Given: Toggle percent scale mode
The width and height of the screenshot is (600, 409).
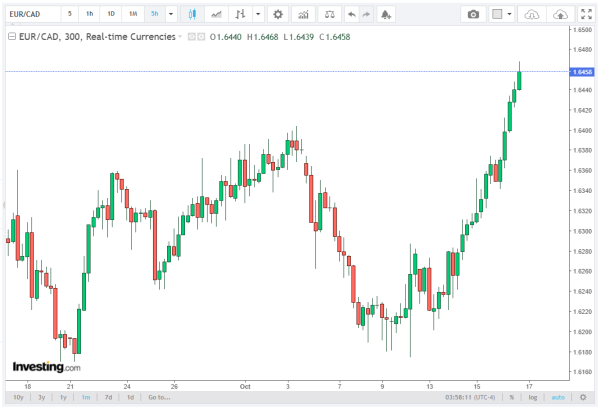Looking at the screenshot, I should pyautogui.click(x=511, y=397).
